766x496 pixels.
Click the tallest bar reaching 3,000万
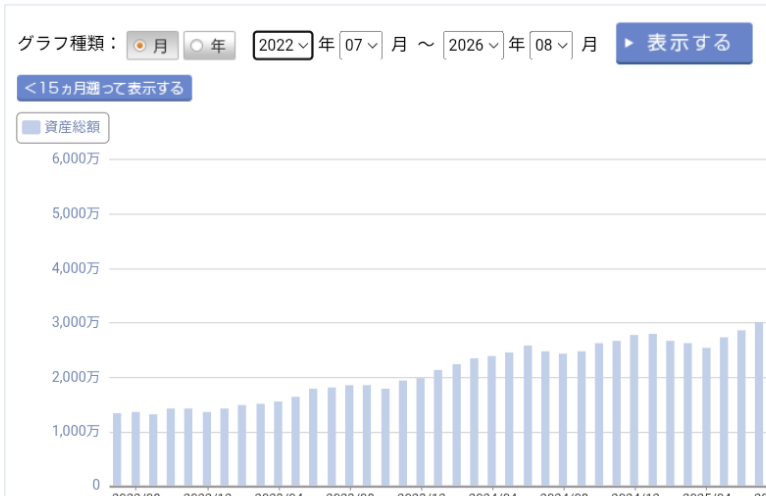760,404
